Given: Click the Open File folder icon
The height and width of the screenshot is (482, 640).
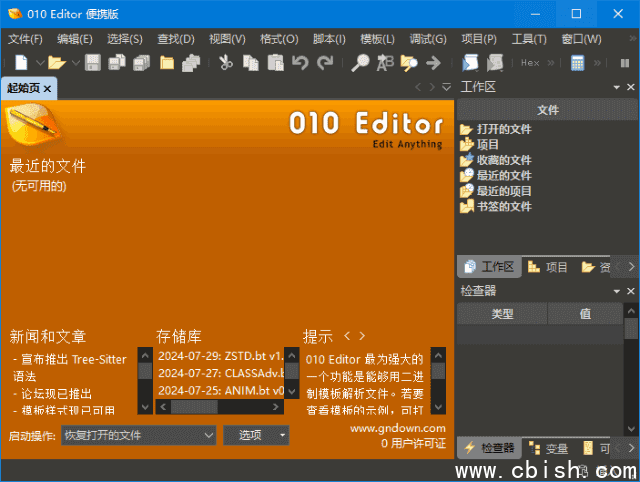Looking at the screenshot, I should [57, 63].
